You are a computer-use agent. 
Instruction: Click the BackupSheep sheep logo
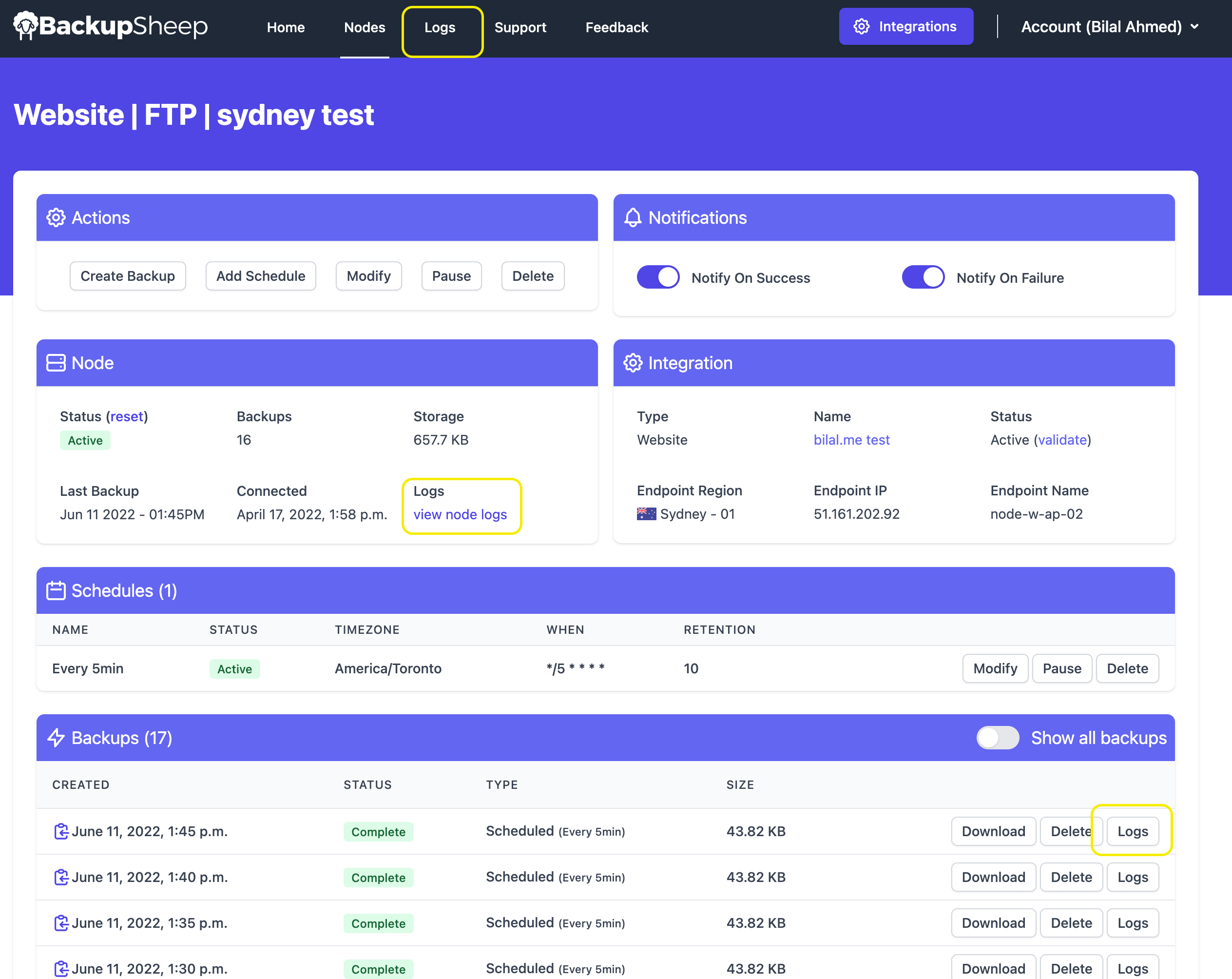click(25, 25)
